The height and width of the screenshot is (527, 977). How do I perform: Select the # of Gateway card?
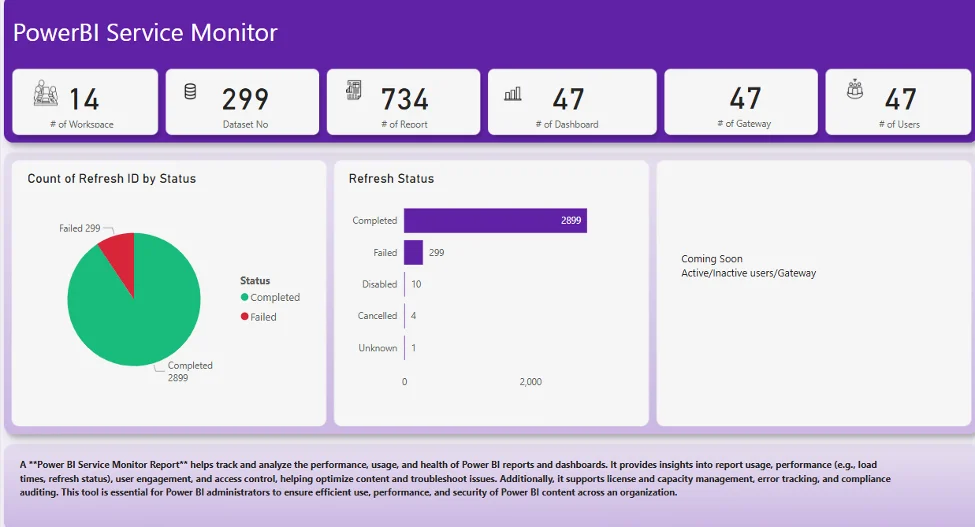pyautogui.click(x=743, y=101)
